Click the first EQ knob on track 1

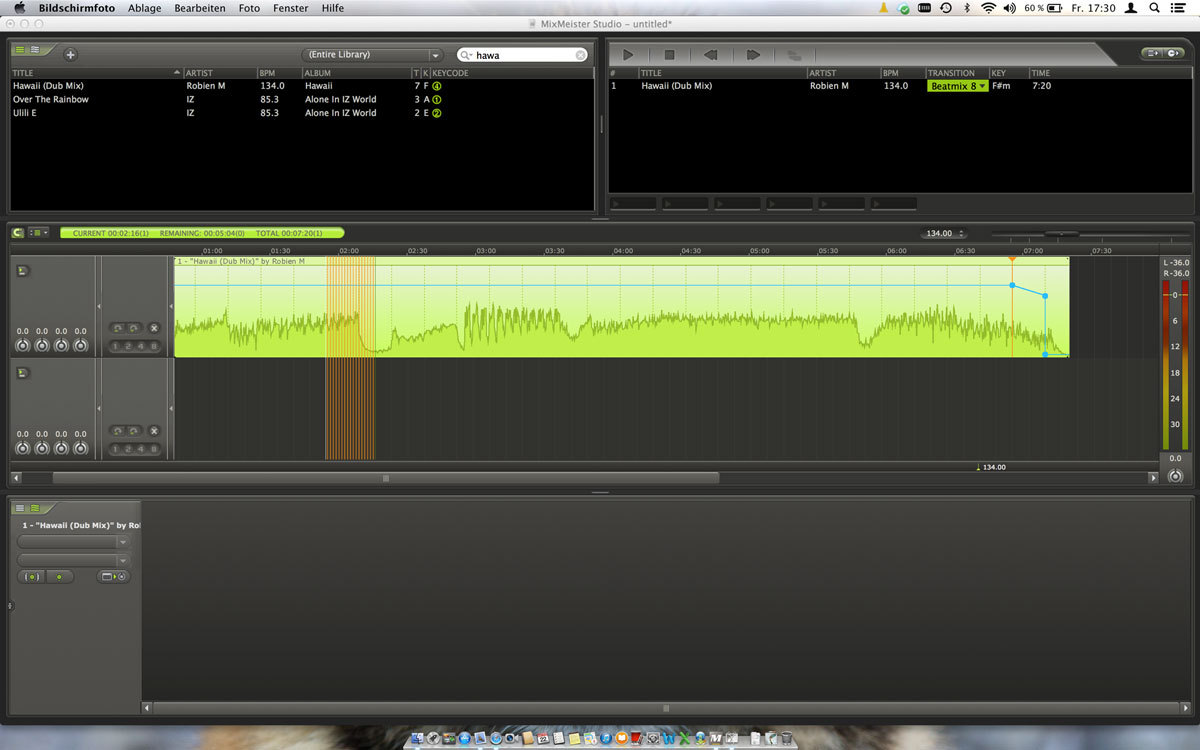[22, 345]
